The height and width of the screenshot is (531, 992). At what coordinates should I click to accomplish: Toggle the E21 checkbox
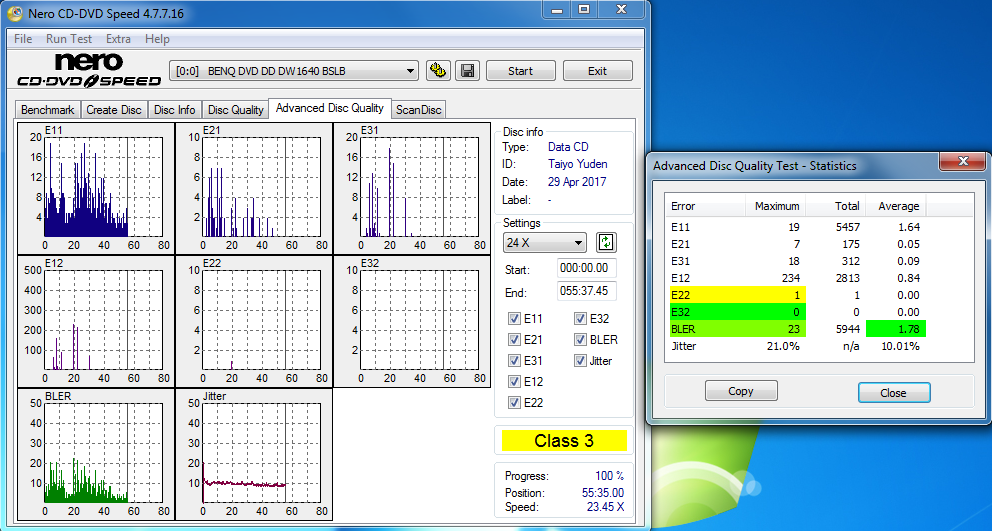click(x=514, y=340)
